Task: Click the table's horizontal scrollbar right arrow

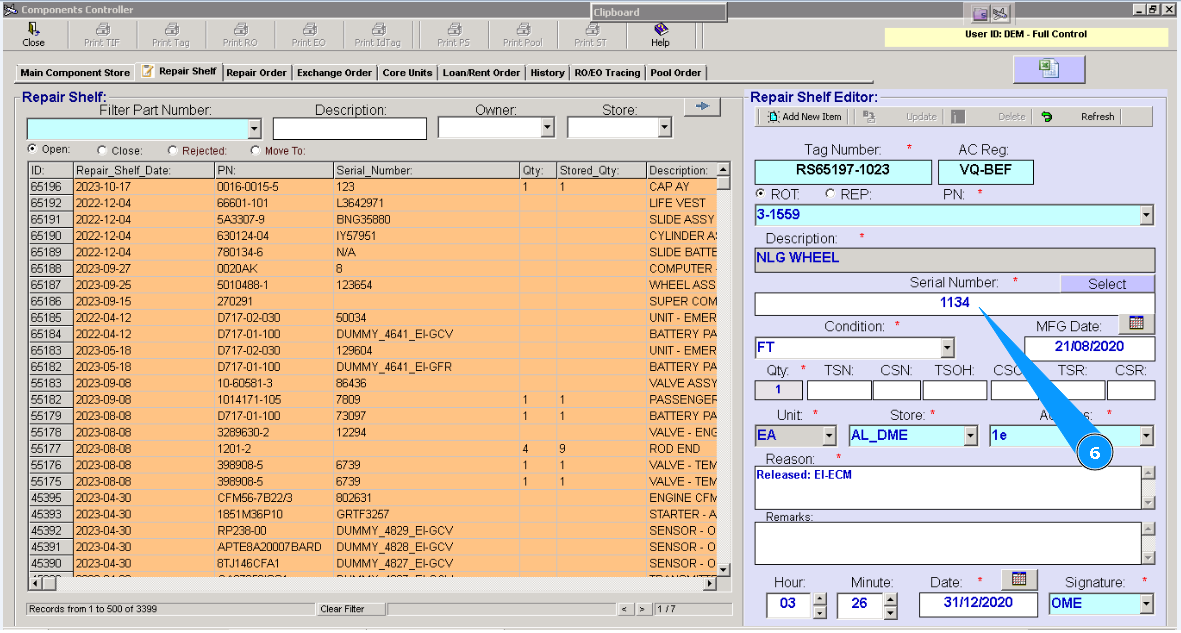Action: coord(711,584)
